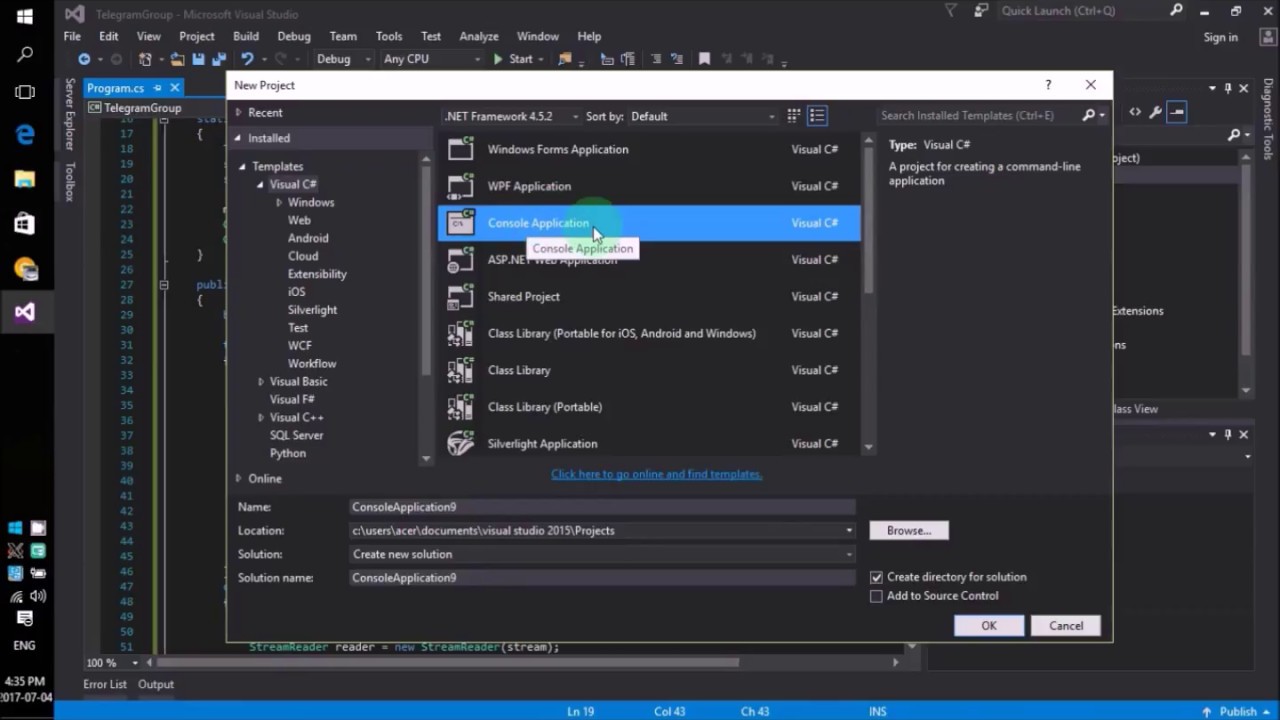The height and width of the screenshot is (720, 1280).
Task: Click the Save toolbar icon
Action: coord(198,59)
